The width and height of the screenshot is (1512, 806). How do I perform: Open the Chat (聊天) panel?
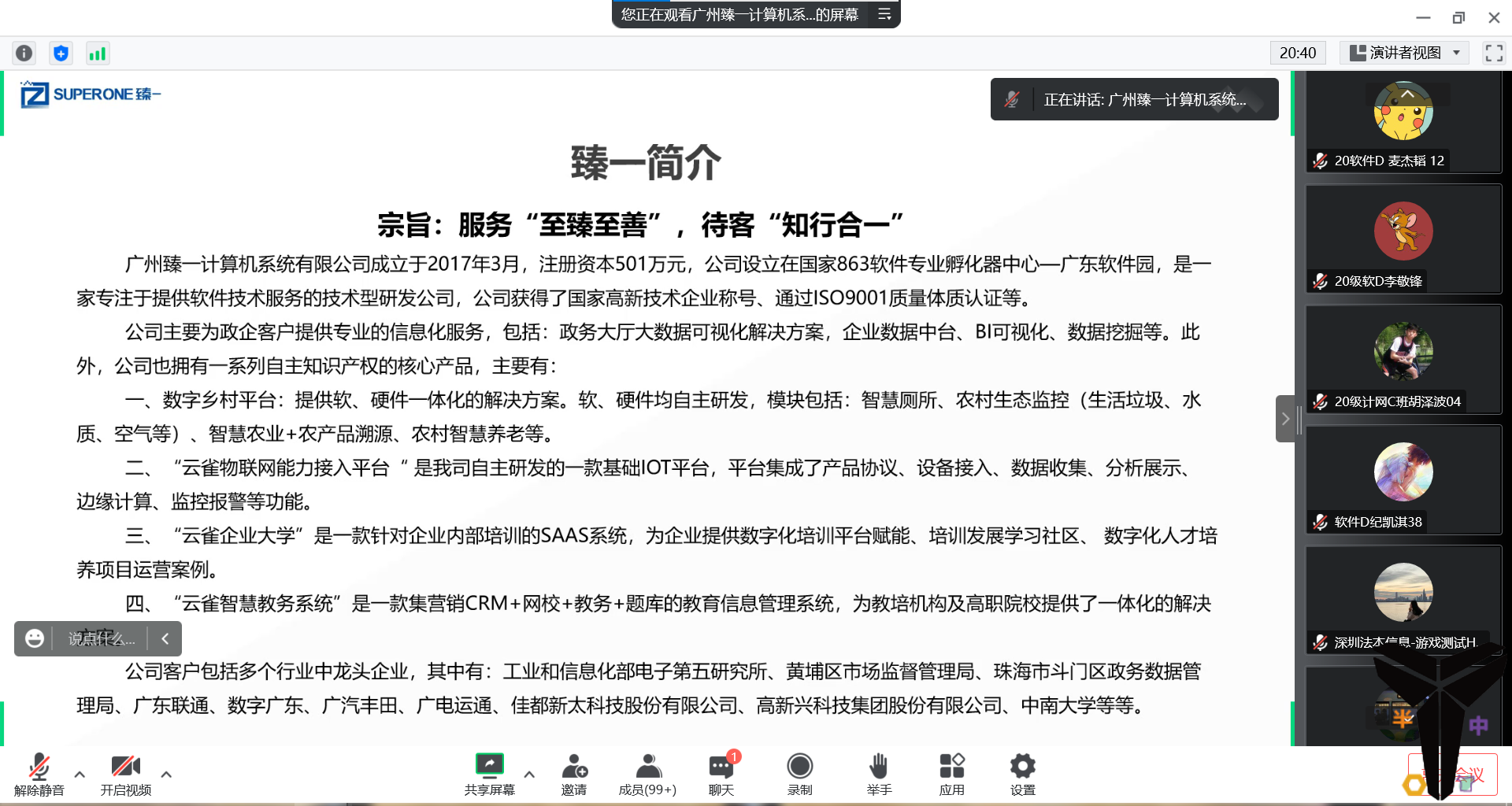click(721, 774)
